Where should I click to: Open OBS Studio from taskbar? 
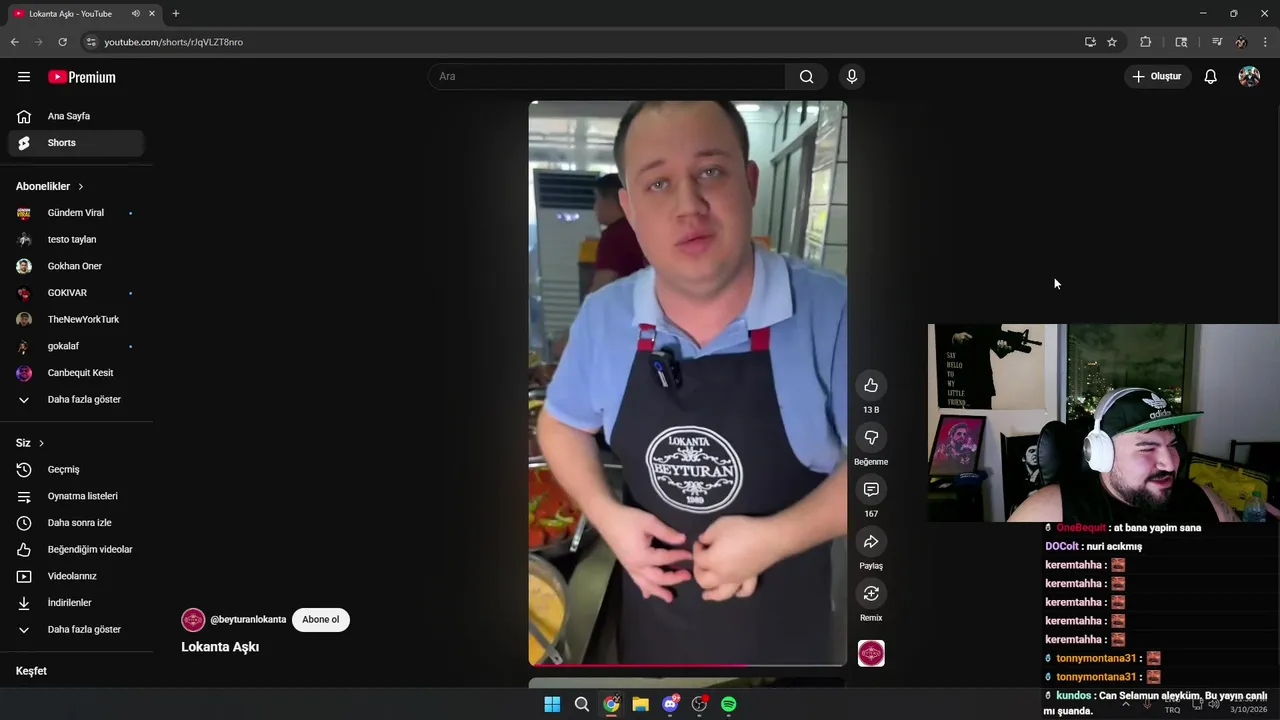699,704
